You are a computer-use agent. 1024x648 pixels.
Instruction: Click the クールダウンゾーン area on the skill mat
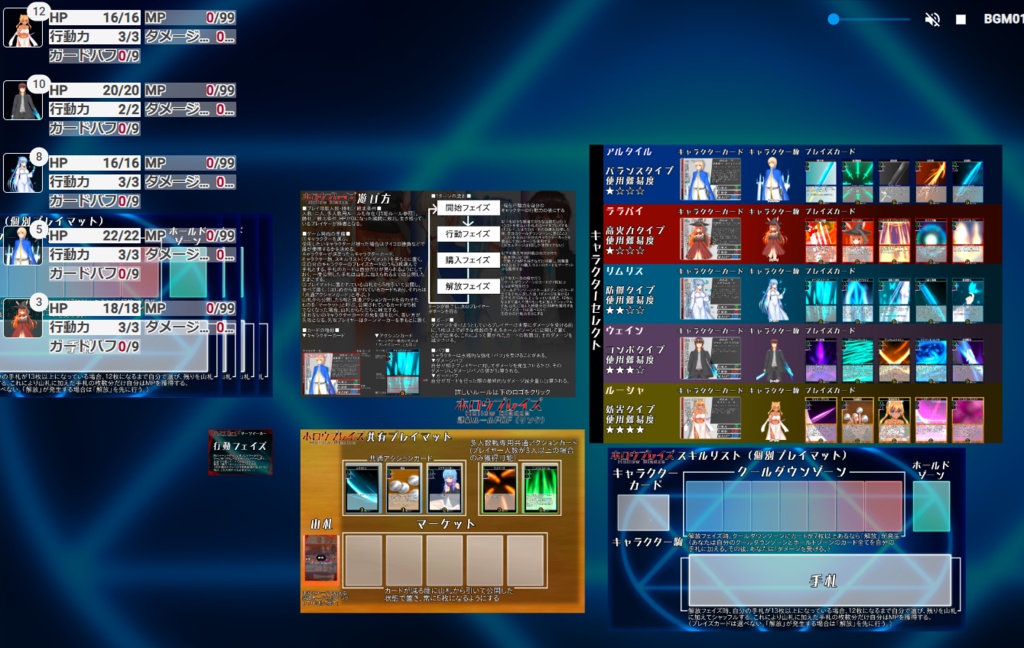pos(793,506)
